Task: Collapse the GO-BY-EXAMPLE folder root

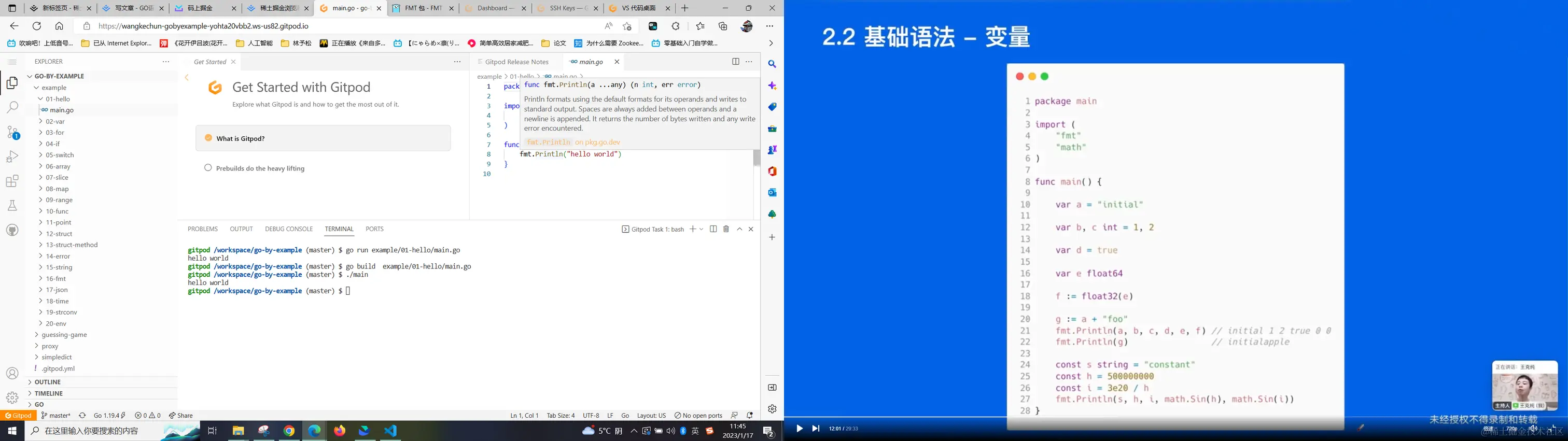Action: 29,76
